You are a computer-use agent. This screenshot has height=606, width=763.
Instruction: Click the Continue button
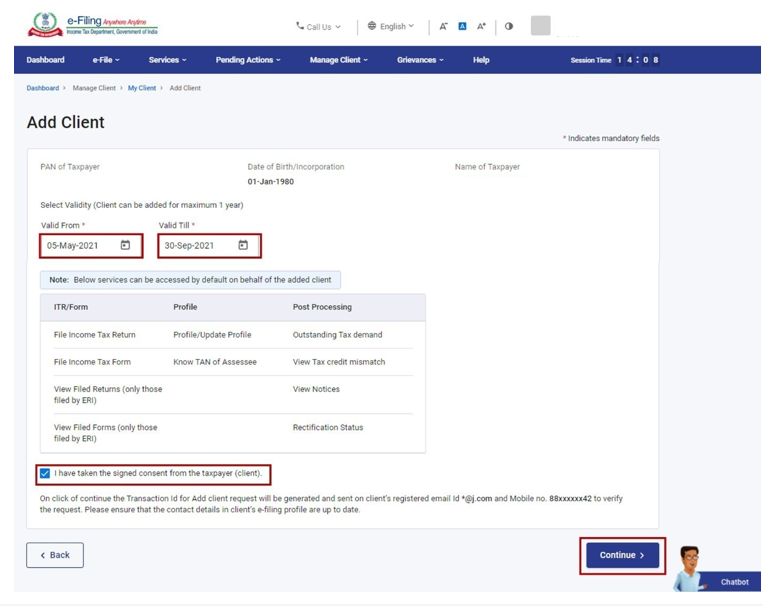pos(622,555)
